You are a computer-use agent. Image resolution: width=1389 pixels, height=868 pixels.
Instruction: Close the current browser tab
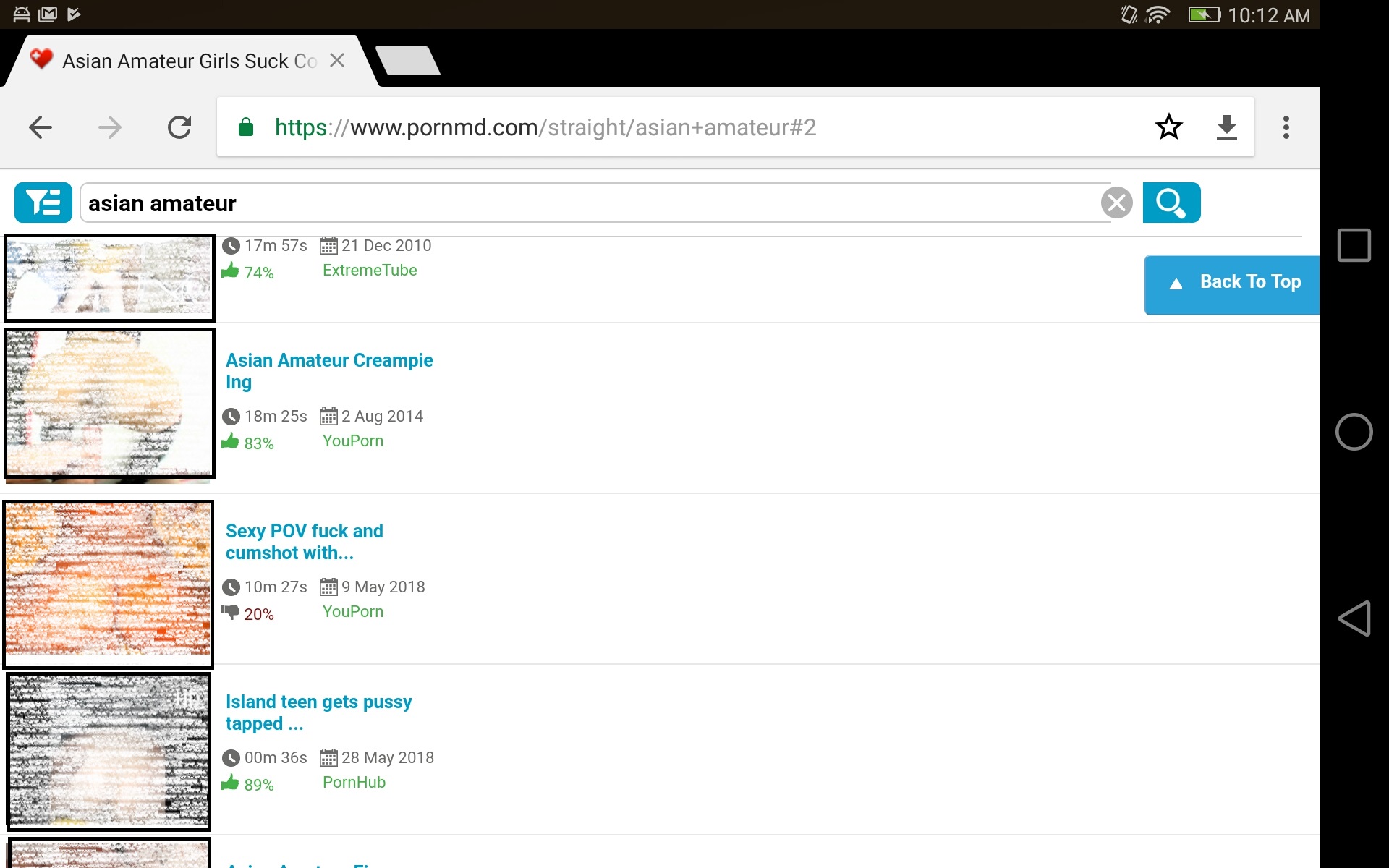[337, 61]
